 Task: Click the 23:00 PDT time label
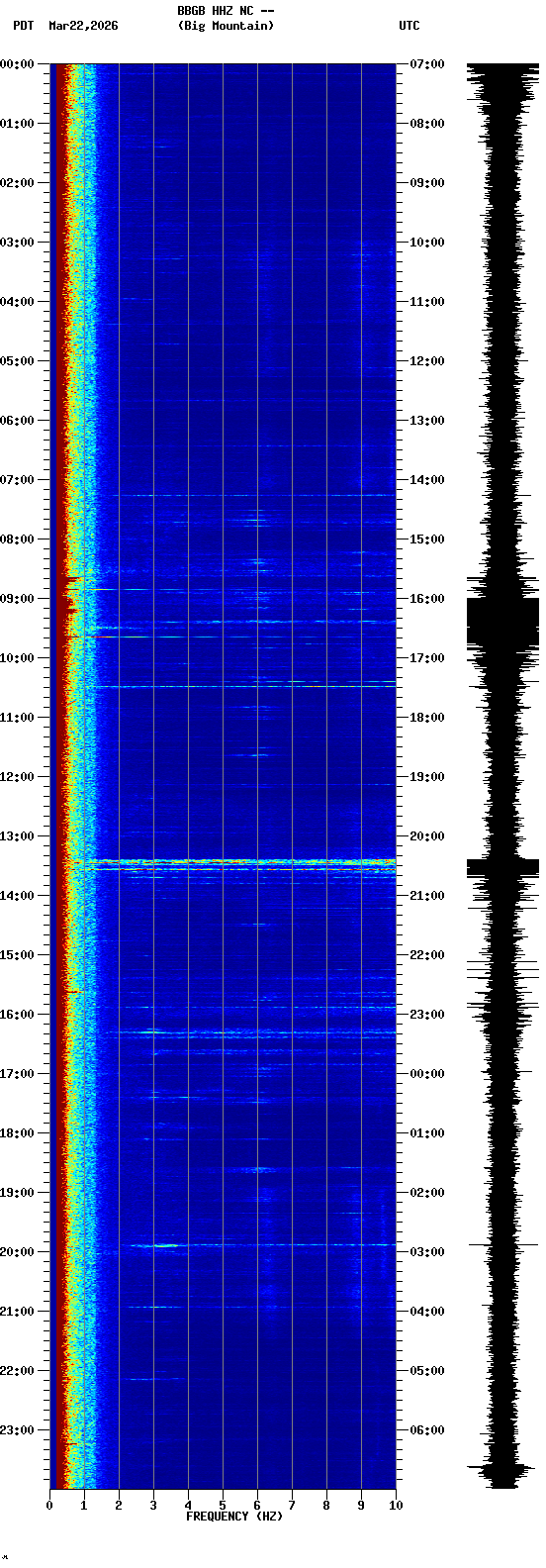(17, 1430)
